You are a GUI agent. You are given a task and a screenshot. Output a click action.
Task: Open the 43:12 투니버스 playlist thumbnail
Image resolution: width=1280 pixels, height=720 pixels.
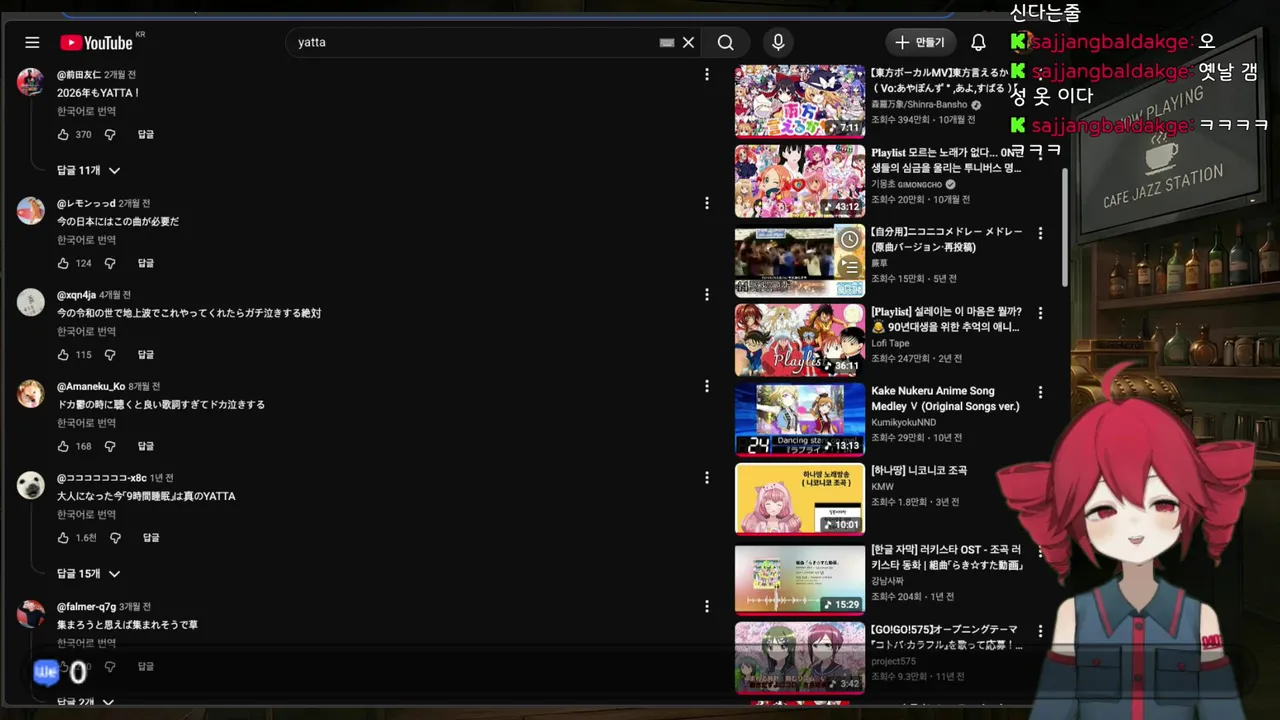[800, 181]
